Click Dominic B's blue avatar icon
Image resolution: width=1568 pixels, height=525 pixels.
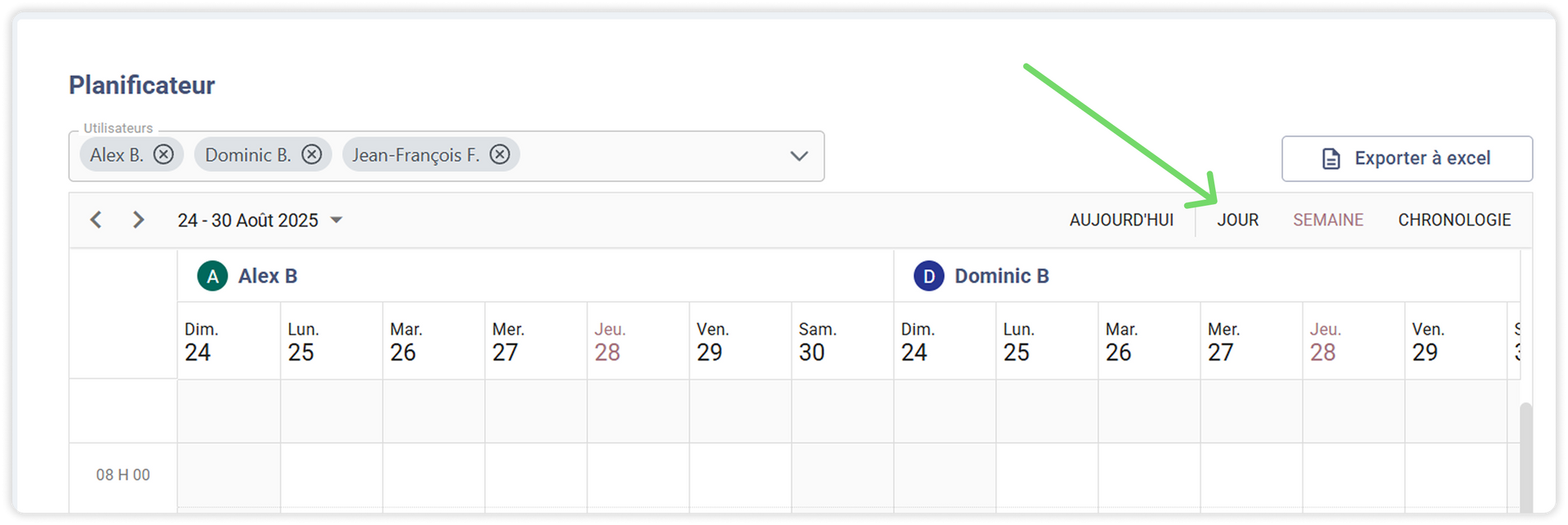929,276
